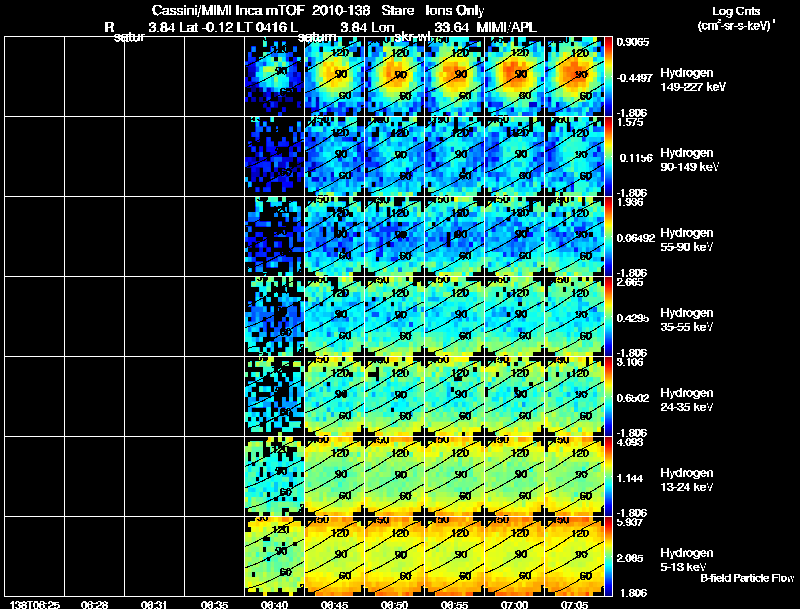The width and height of the screenshot is (800, 609).
Task: Click the 13-24 keV image panel at 06:40
Action: pyautogui.click(x=274, y=477)
